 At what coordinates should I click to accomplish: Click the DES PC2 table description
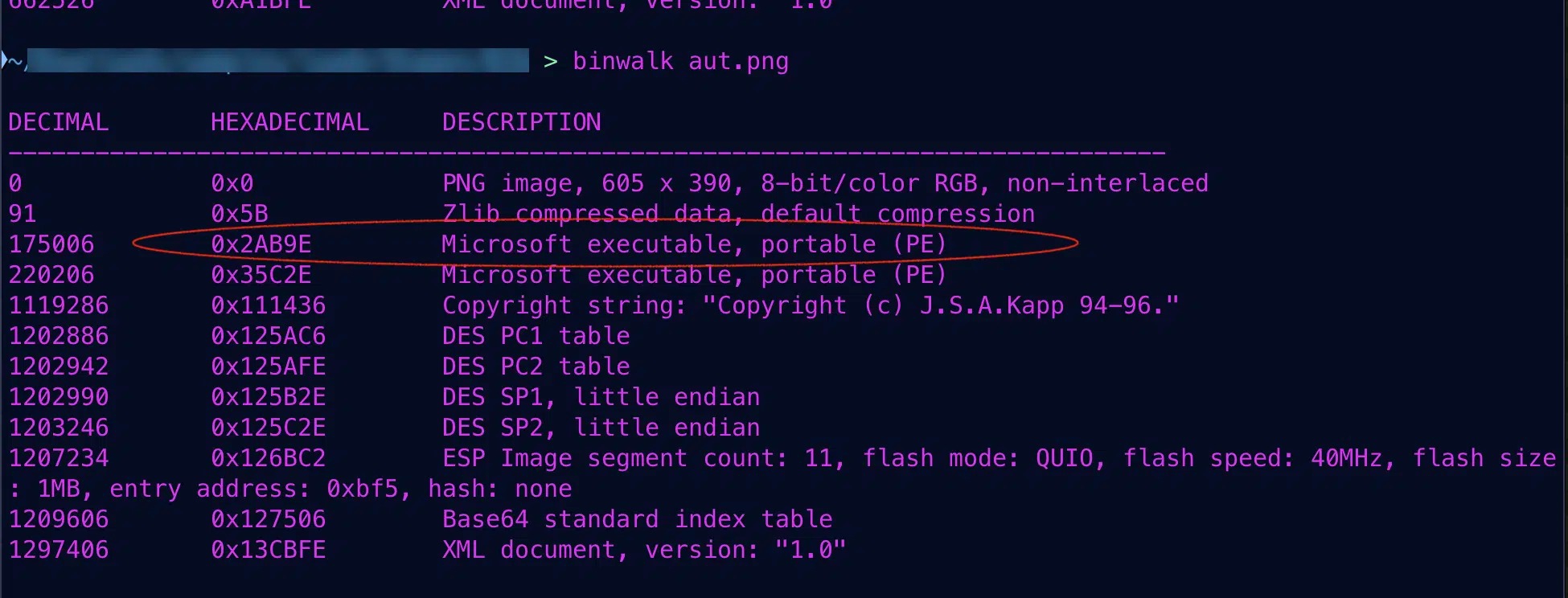click(536, 367)
